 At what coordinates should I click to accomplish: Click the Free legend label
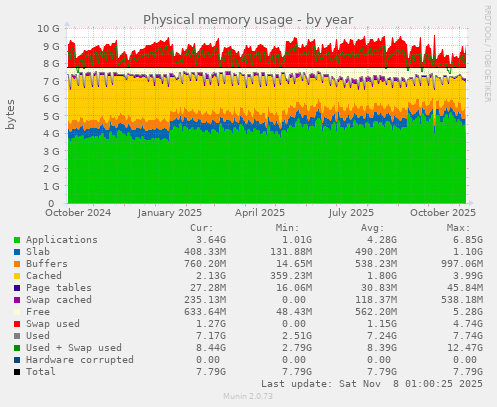coord(38,312)
